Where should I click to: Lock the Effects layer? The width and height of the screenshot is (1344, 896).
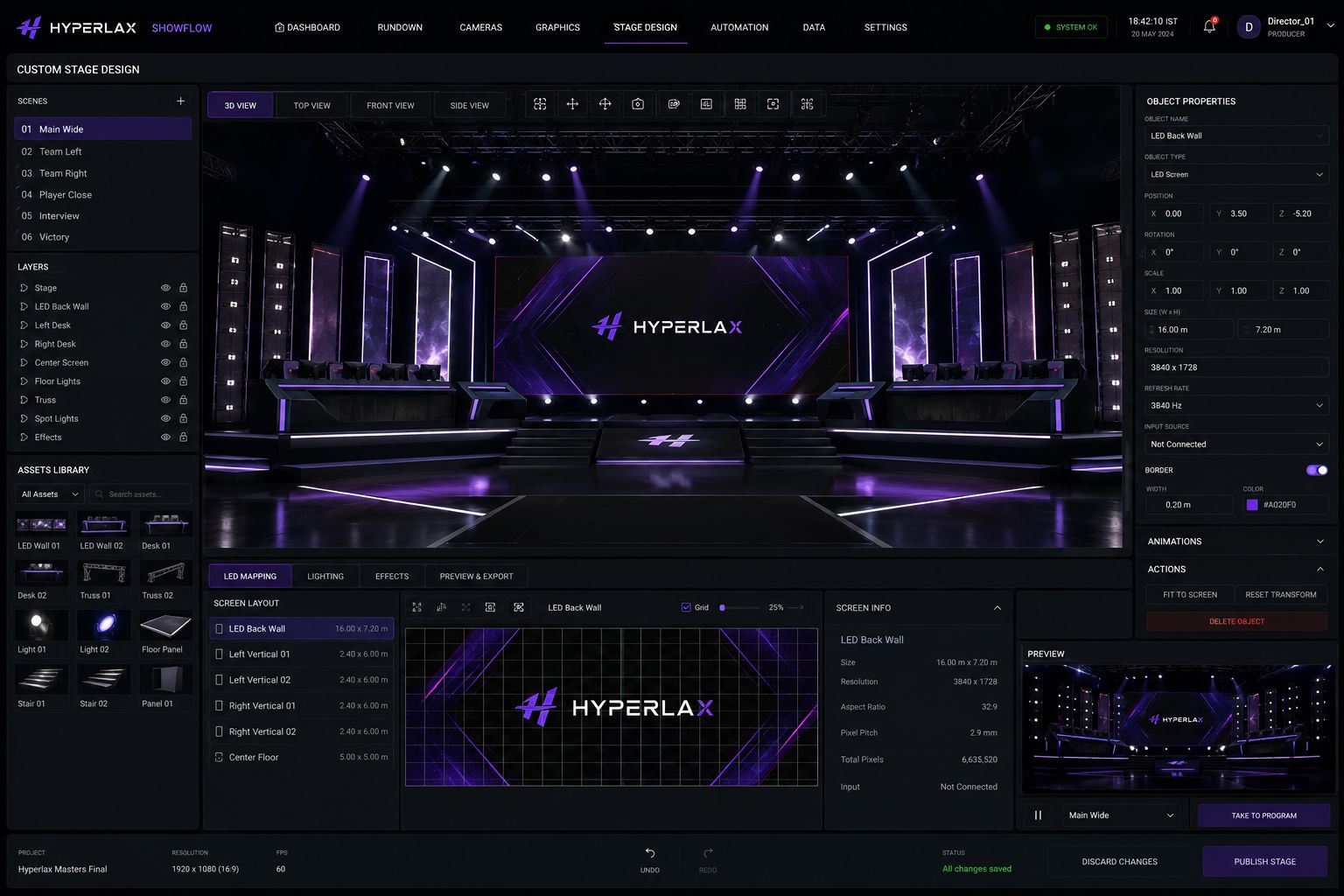click(x=183, y=437)
